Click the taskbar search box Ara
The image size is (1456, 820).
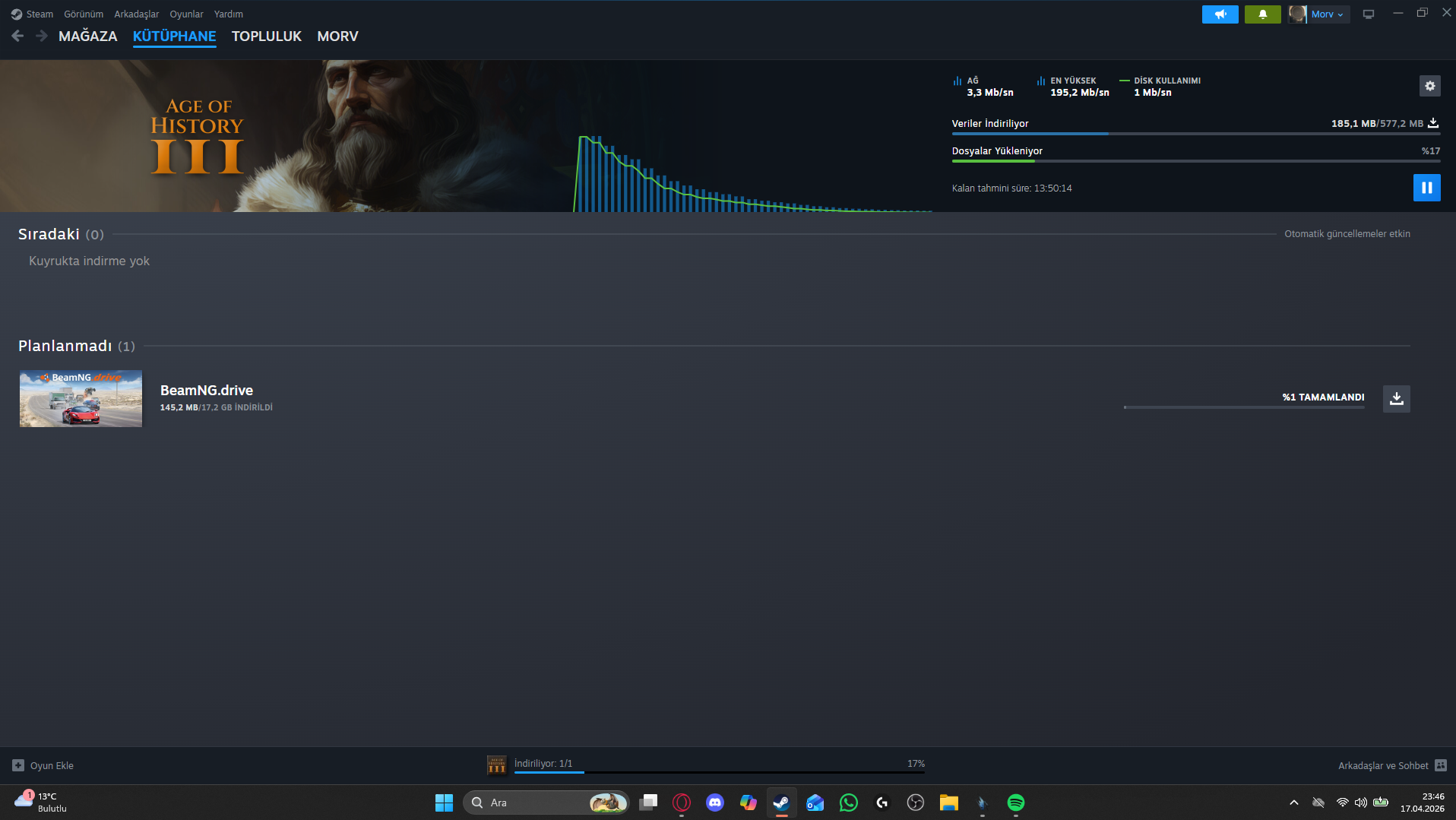(x=546, y=803)
